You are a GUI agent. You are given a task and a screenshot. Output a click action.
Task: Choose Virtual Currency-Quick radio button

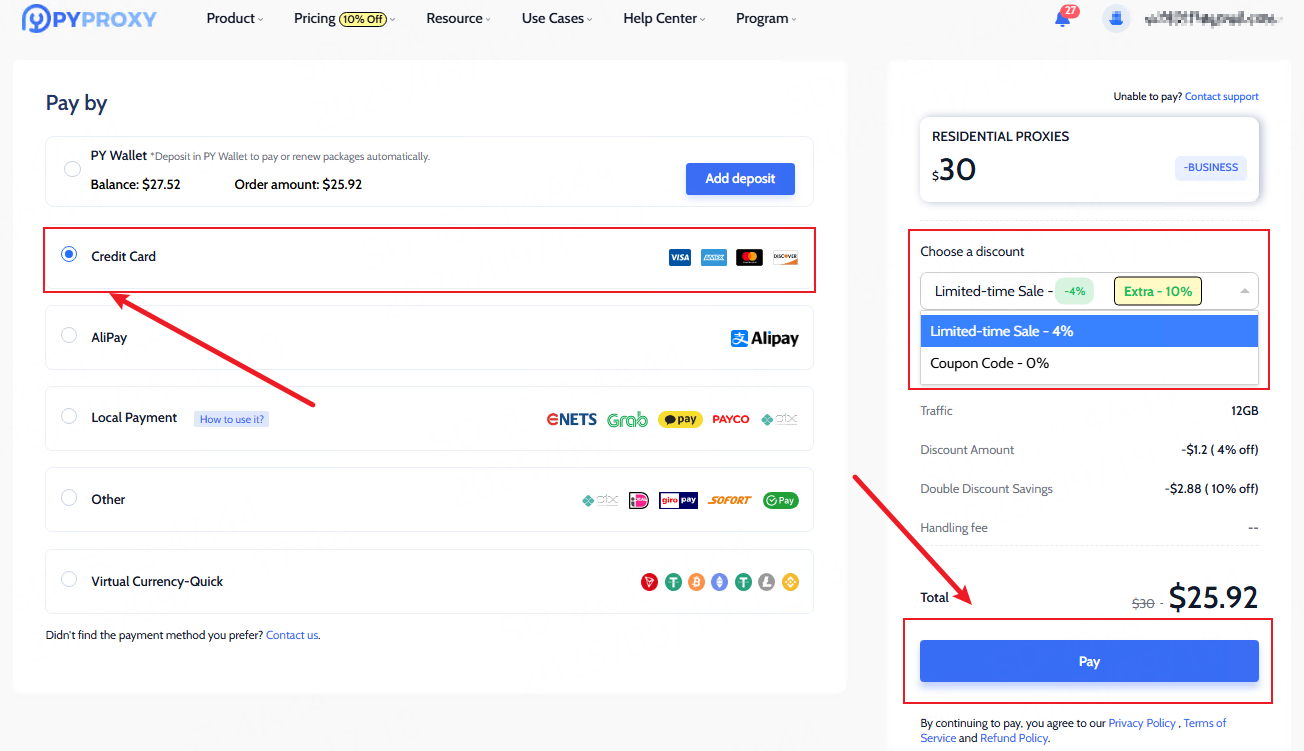point(69,580)
